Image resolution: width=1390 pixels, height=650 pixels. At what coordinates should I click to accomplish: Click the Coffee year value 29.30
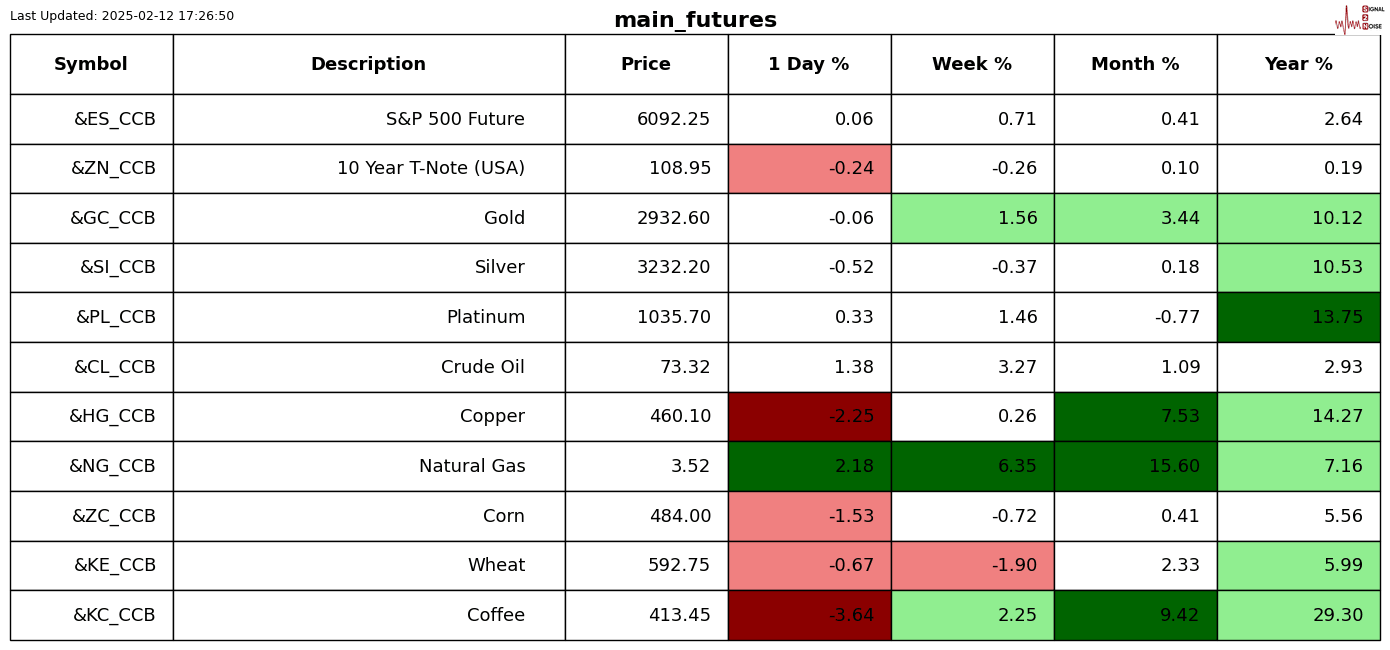click(1337, 615)
